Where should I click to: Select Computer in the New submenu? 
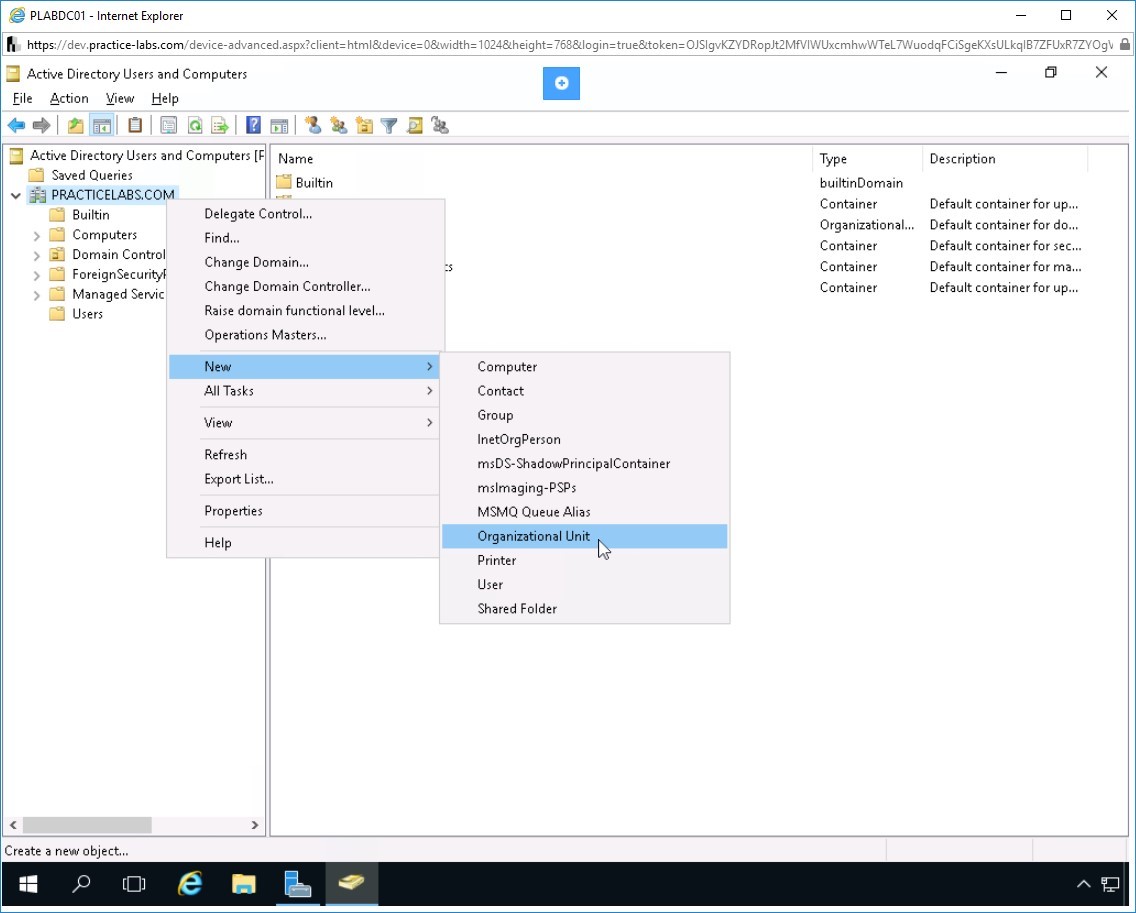tap(585, 367)
